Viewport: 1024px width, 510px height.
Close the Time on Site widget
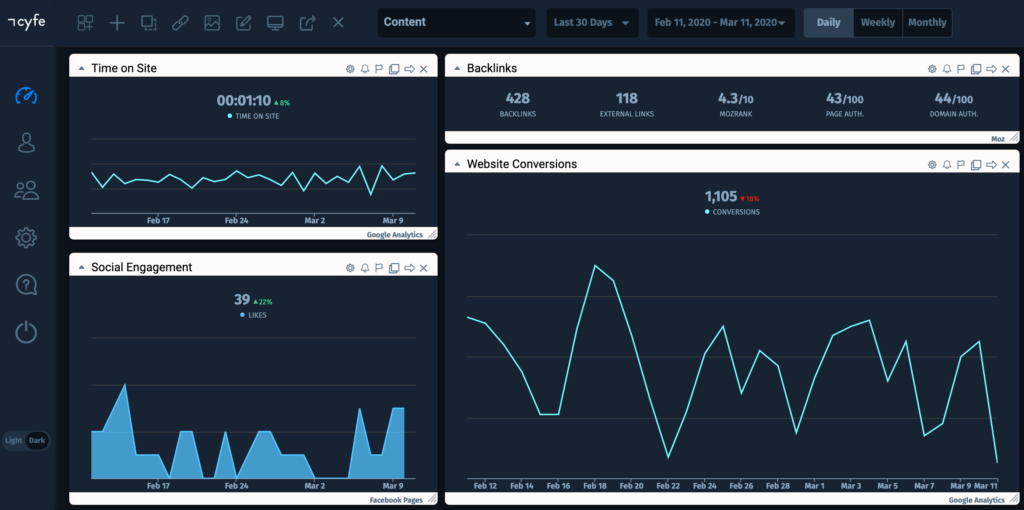(423, 69)
